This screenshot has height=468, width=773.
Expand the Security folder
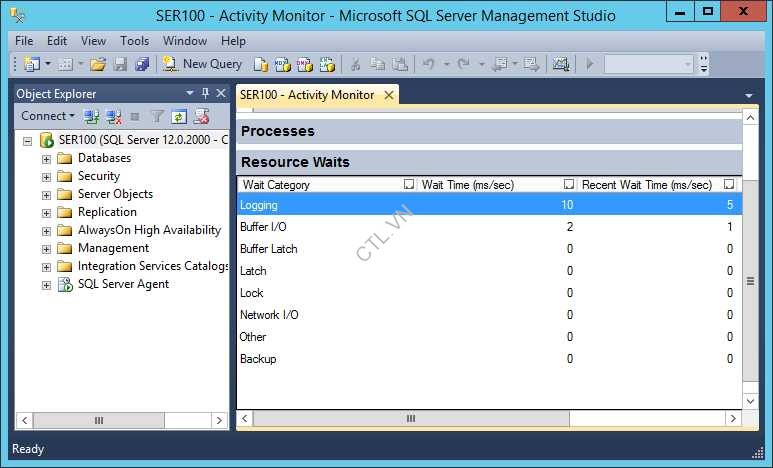(x=46, y=177)
